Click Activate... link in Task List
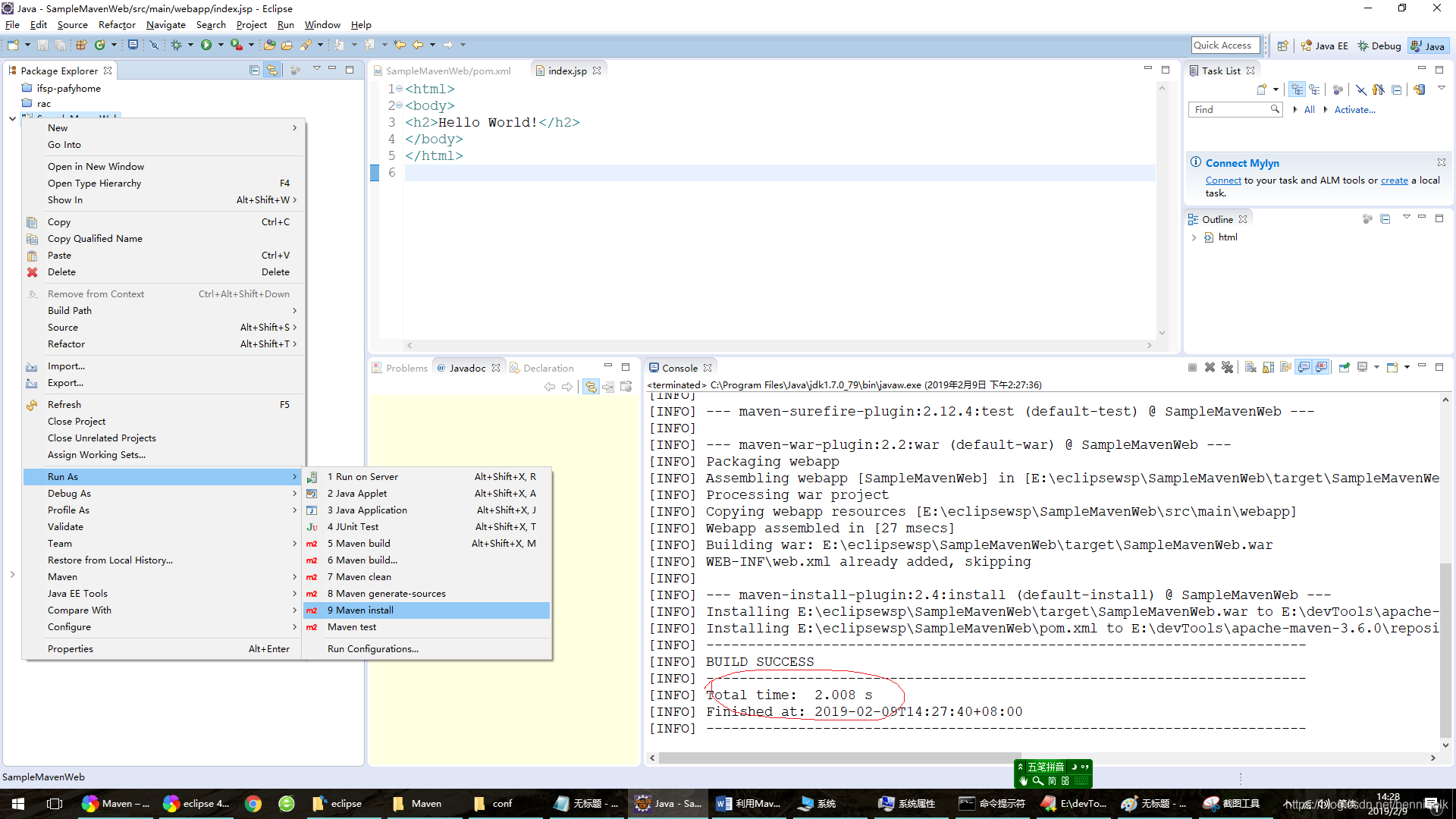This screenshot has height=819, width=1456. pos(1354,110)
